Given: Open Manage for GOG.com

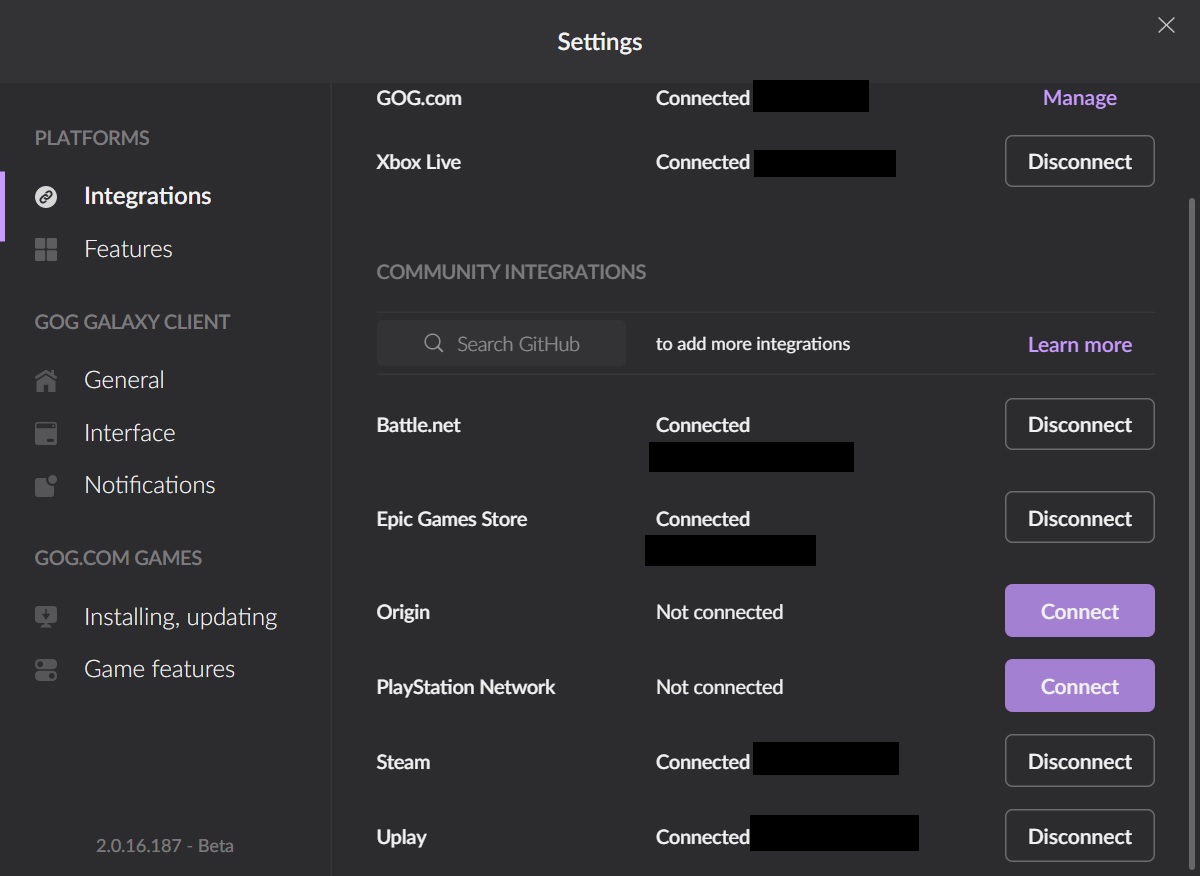Looking at the screenshot, I should (1079, 97).
